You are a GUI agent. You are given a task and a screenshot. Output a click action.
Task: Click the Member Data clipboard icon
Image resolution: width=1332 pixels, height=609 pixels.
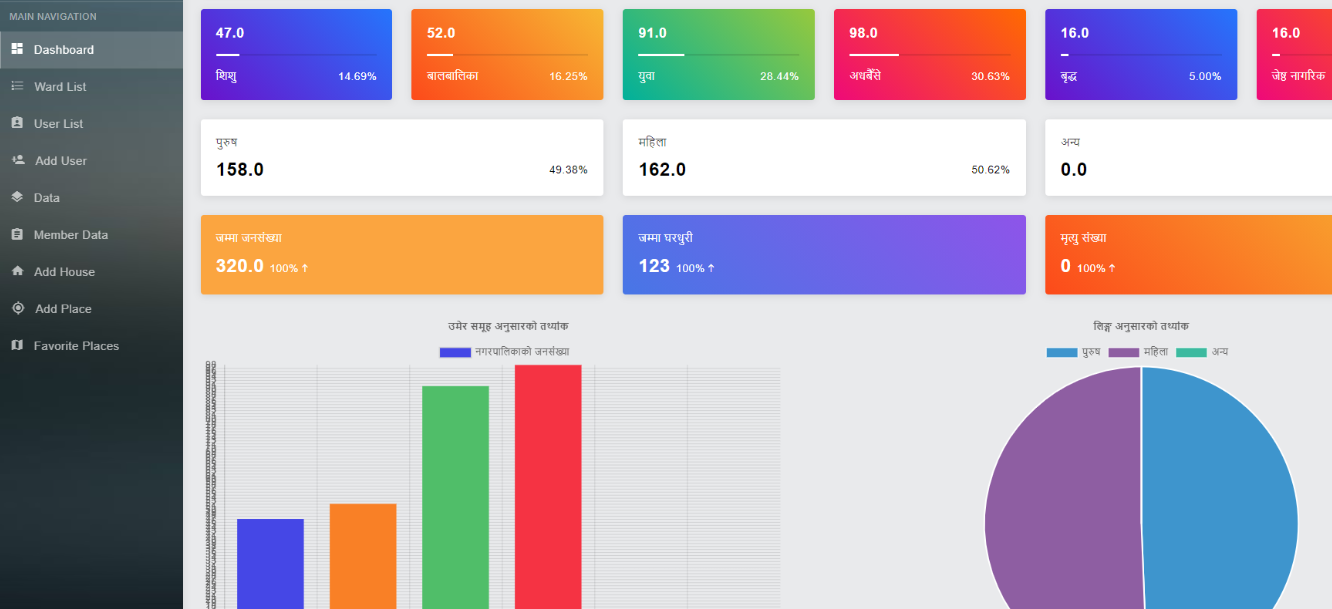tap(17, 234)
